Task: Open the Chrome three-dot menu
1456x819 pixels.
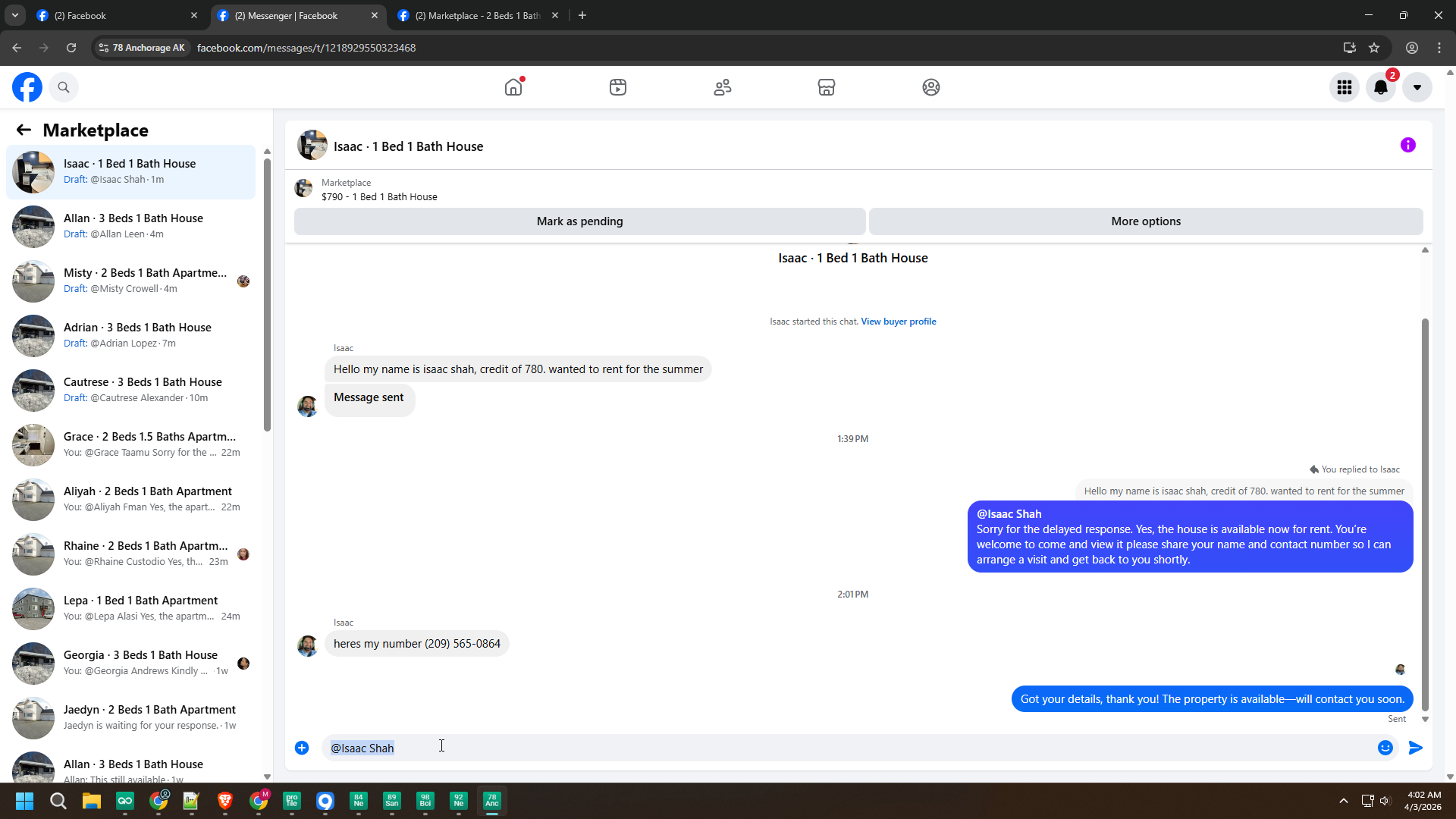Action: [x=1439, y=48]
